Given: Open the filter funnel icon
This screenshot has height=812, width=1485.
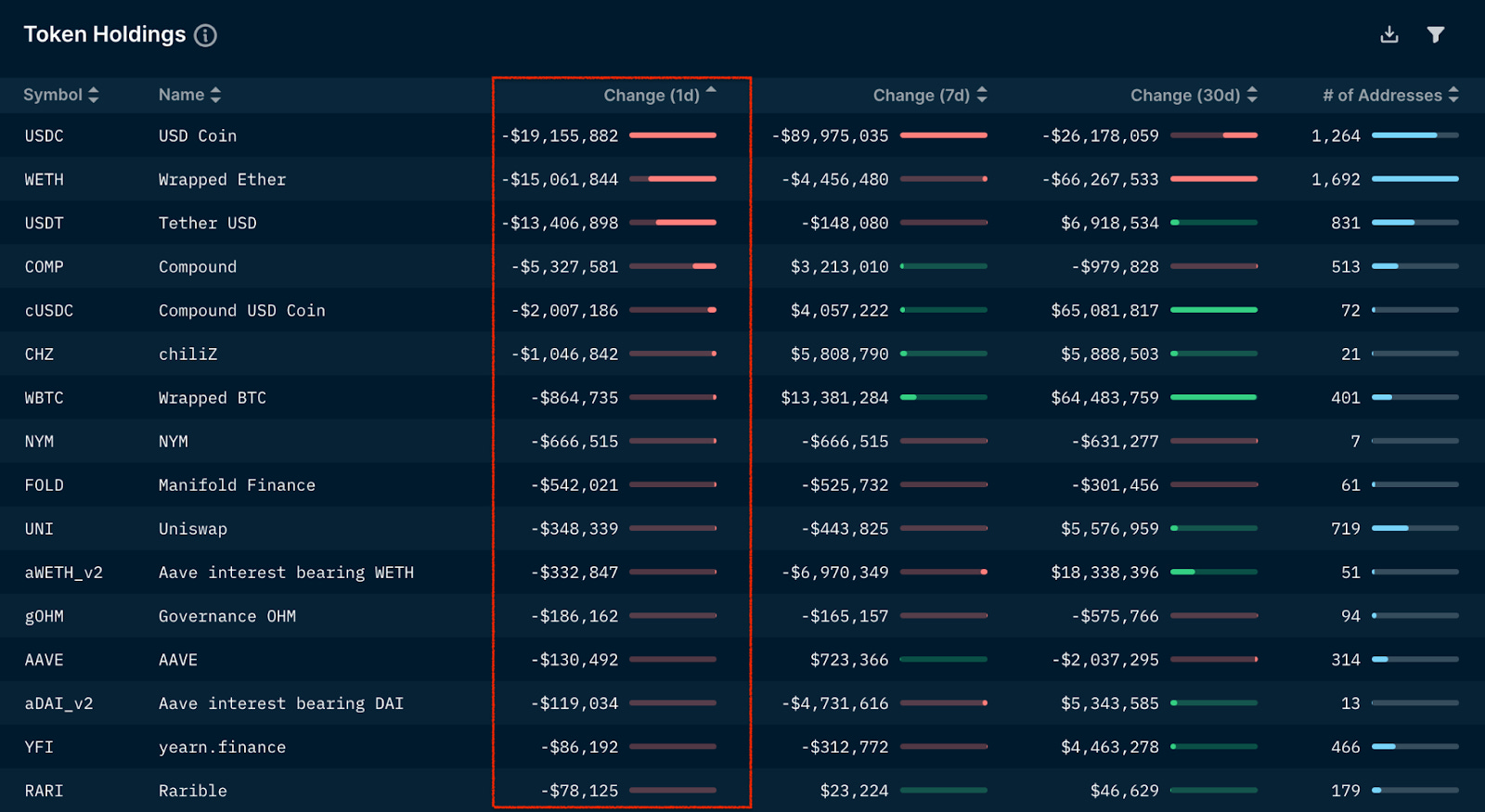Looking at the screenshot, I should tap(1436, 34).
